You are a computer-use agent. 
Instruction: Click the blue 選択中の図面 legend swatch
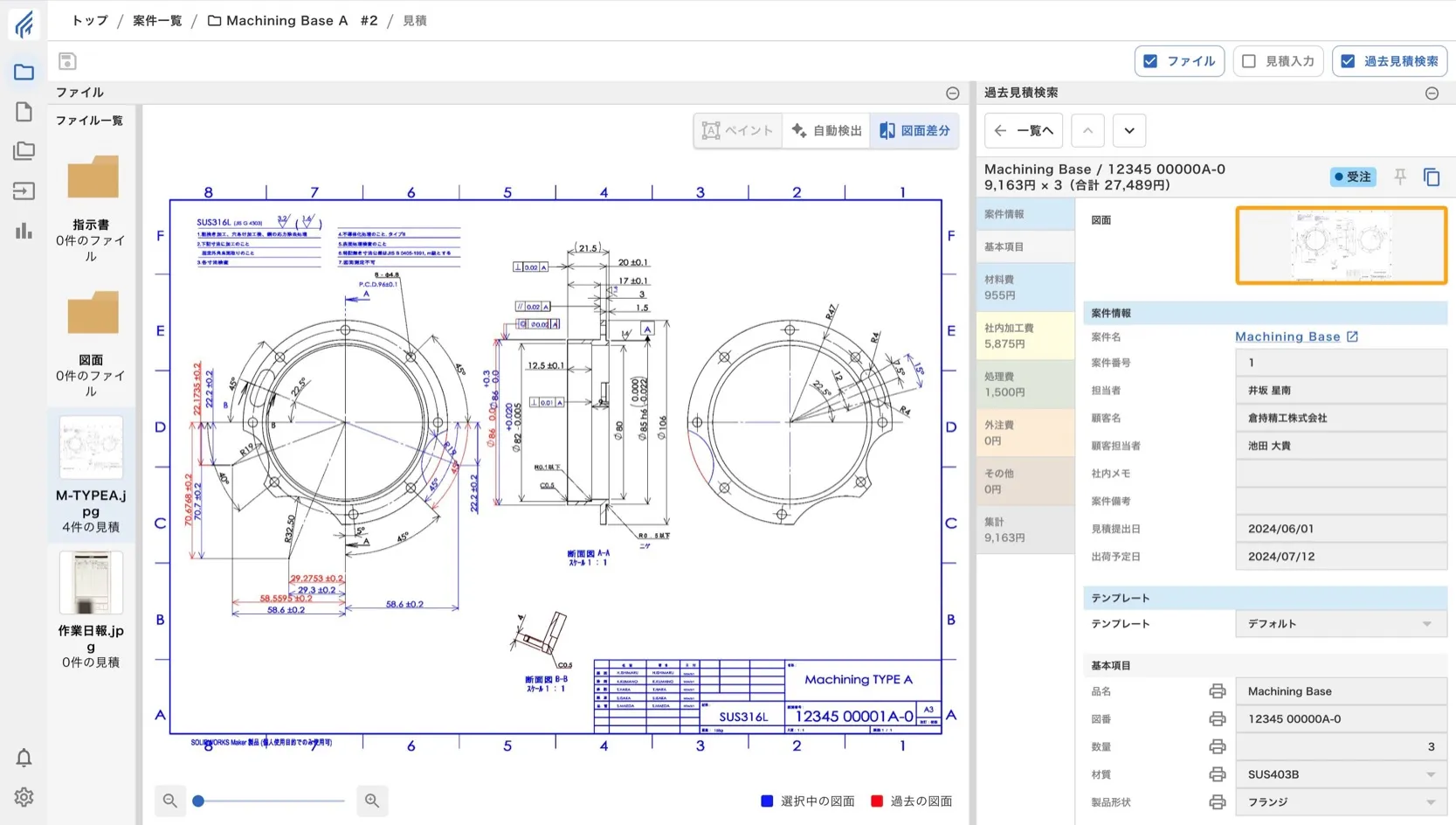(x=767, y=801)
